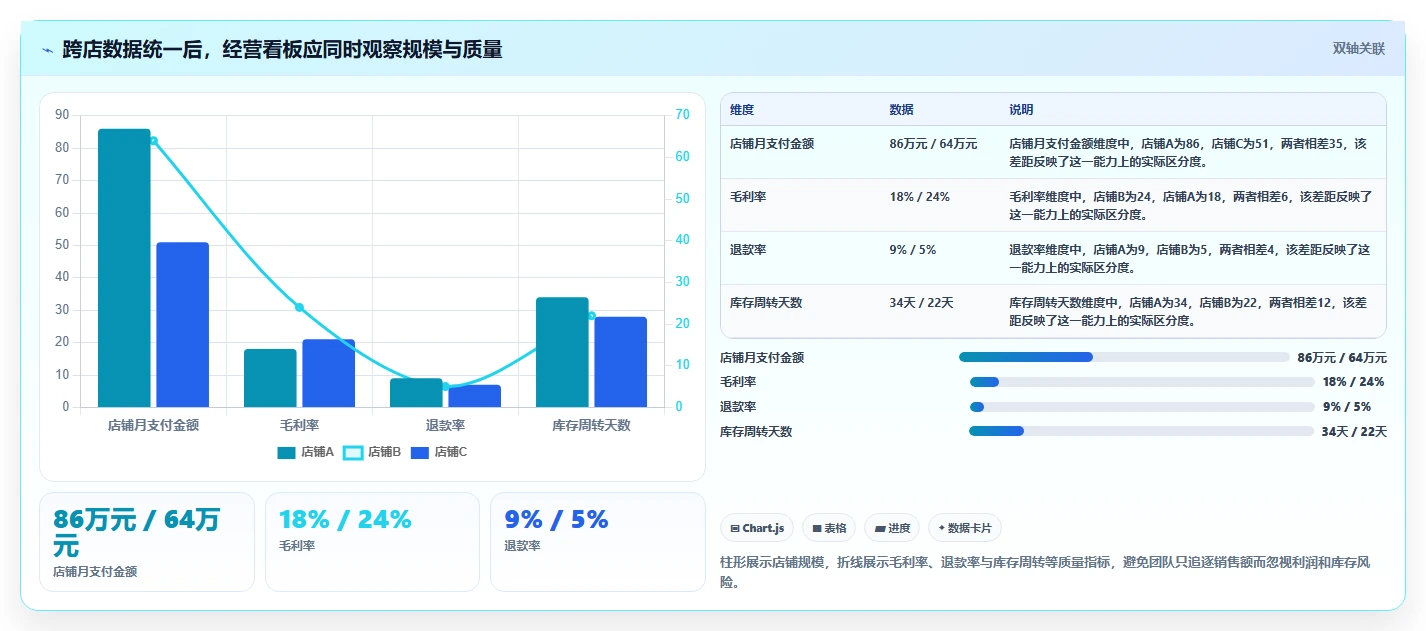The height and width of the screenshot is (631, 1426).
Task: Click the x-axis label 毛利率
Action: coord(299,425)
